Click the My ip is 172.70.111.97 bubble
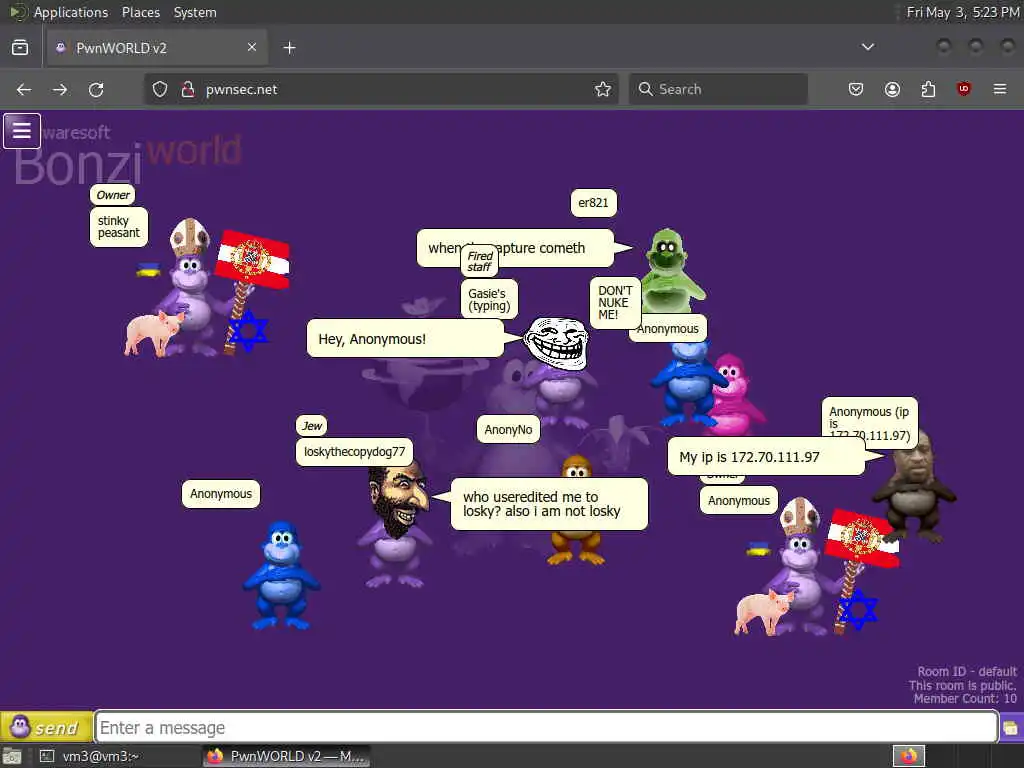 tap(767, 456)
